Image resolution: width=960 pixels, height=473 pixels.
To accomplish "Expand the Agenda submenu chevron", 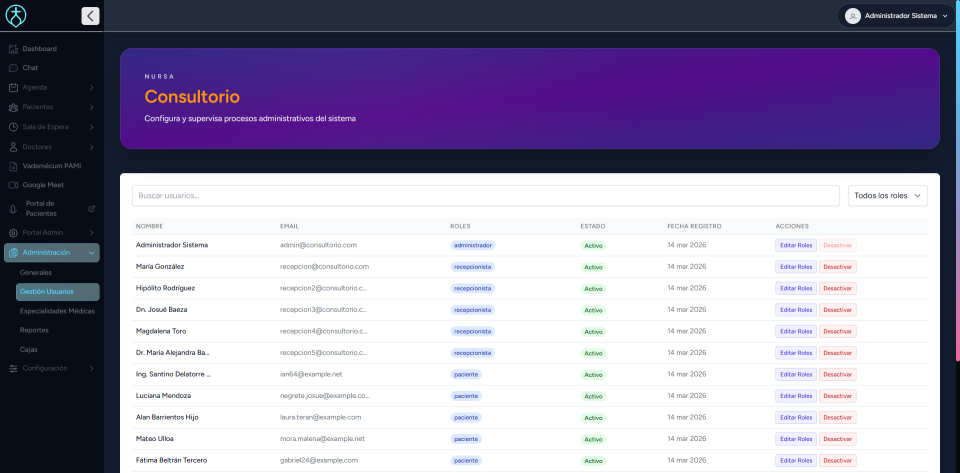I will click(91, 88).
